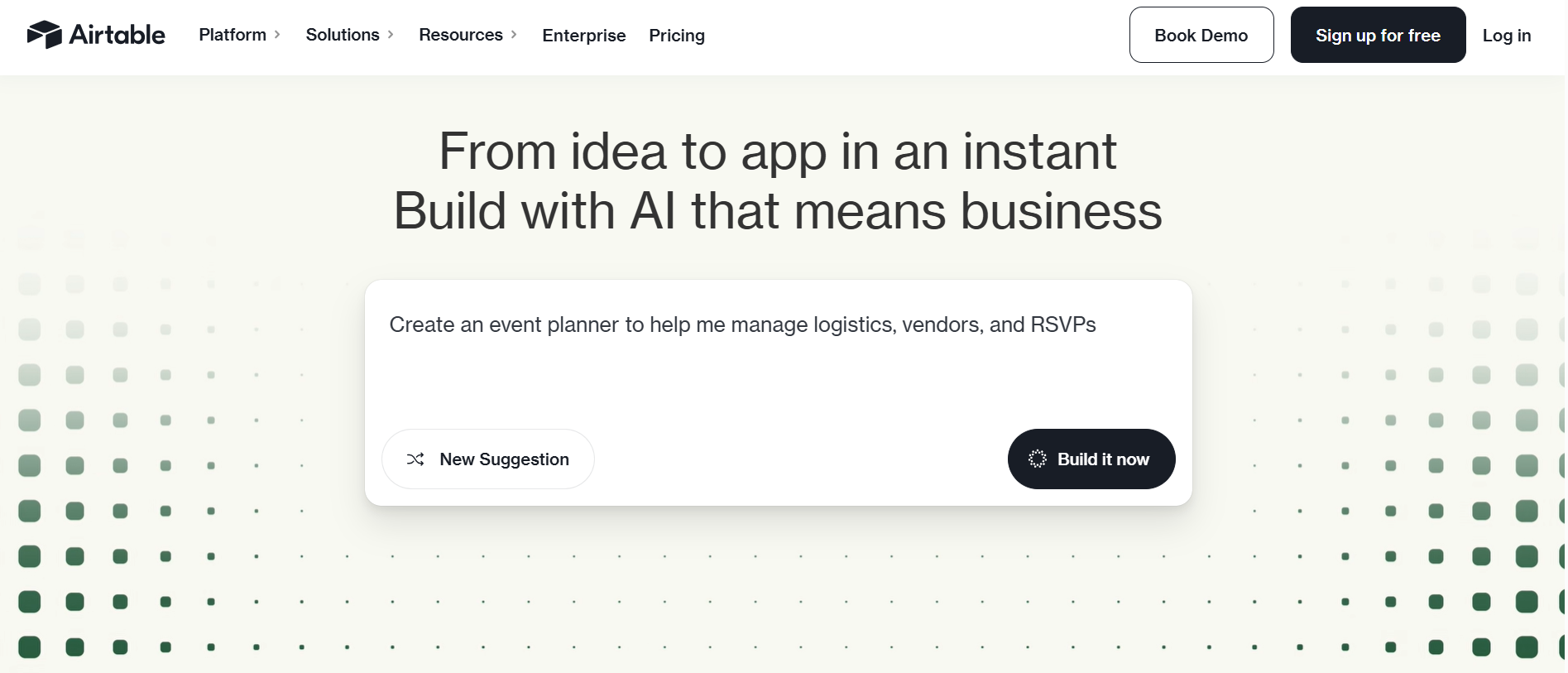Viewport: 1568px width, 673px height.
Task: Open the Resources navigation menu
Action: pyautogui.click(x=461, y=35)
